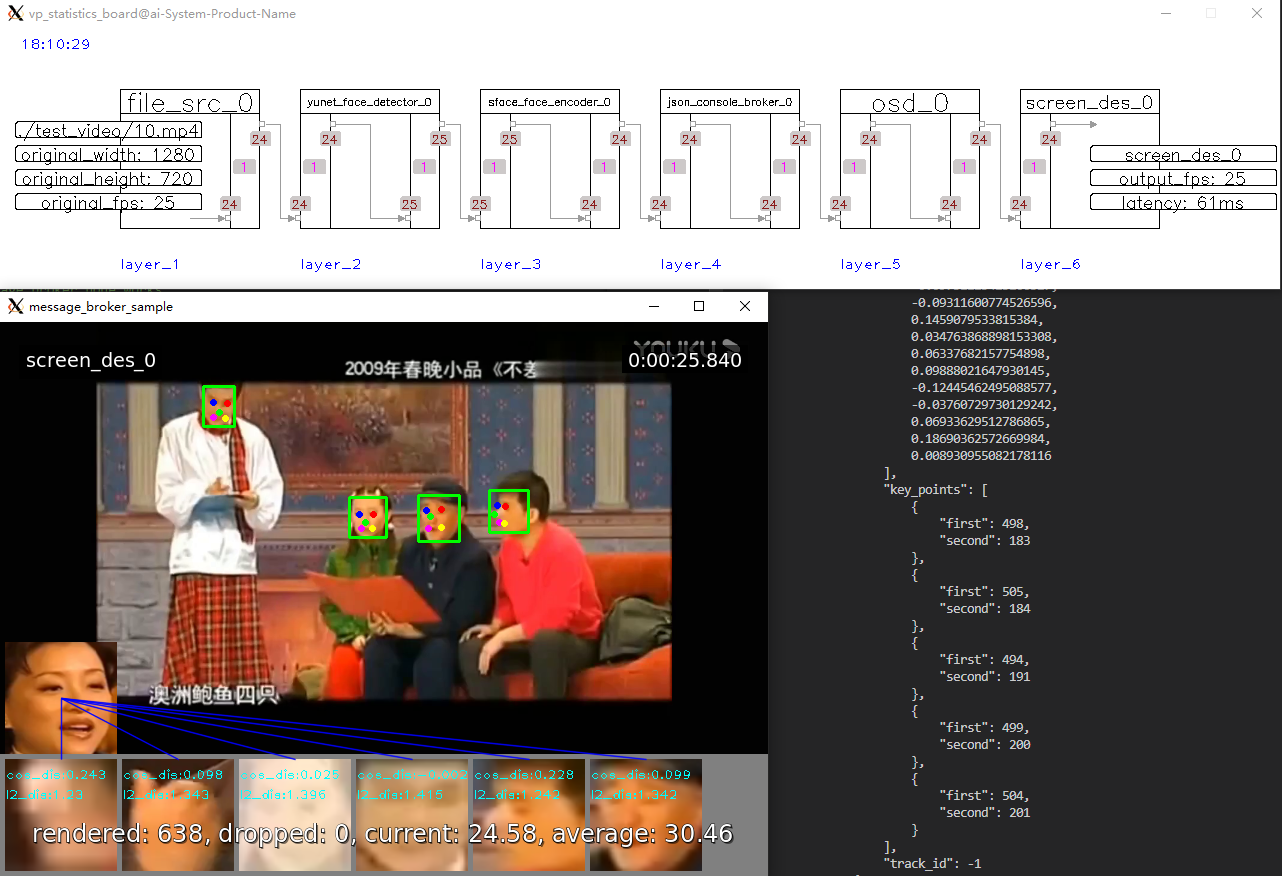The height and width of the screenshot is (876, 1282).
Task: Click the original_fps: 25 label
Action: 109,202
